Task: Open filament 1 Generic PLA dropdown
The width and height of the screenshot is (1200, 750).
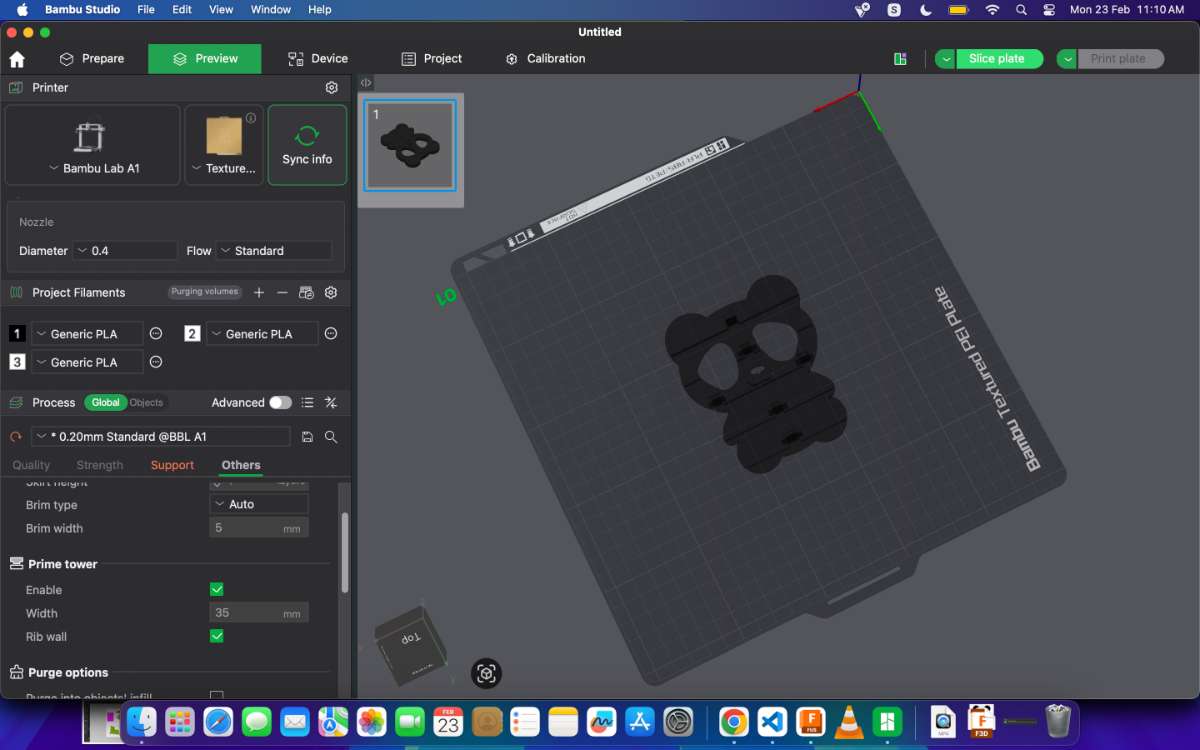Action: pyautogui.click(x=87, y=334)
